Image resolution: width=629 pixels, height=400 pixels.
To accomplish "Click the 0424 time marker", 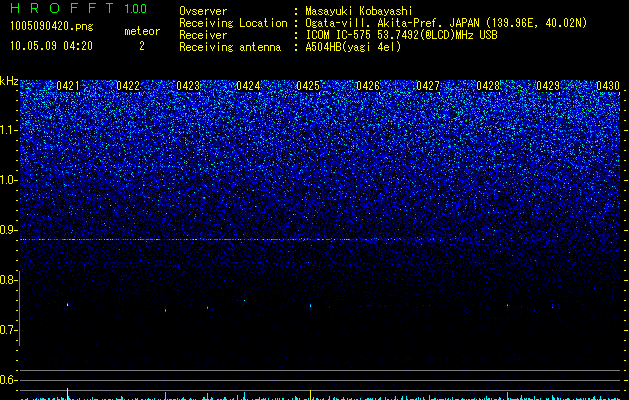I will click(x=248, y=86).
